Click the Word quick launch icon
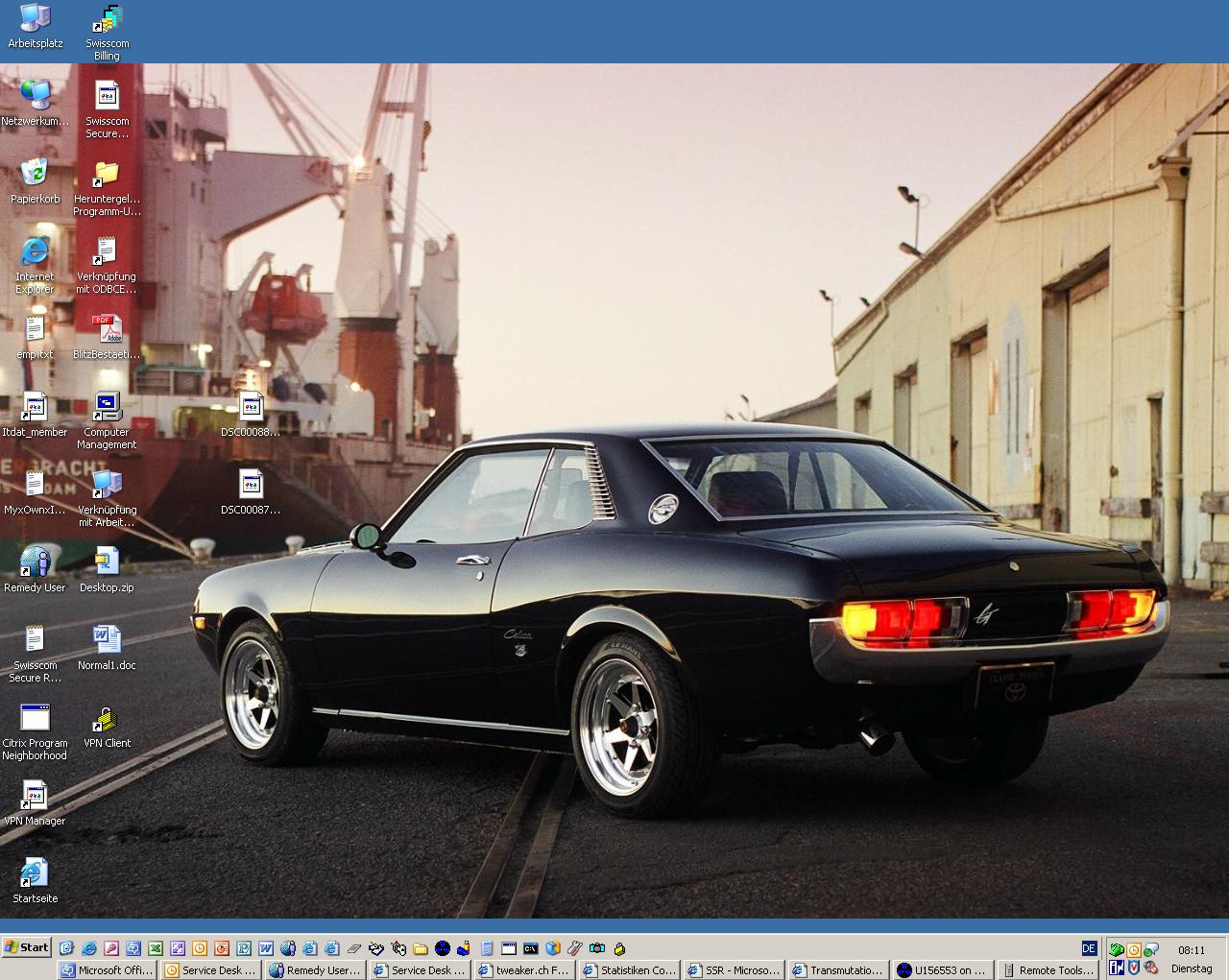The height and width of the screenshot is (980, 1229). pos(265,948)
